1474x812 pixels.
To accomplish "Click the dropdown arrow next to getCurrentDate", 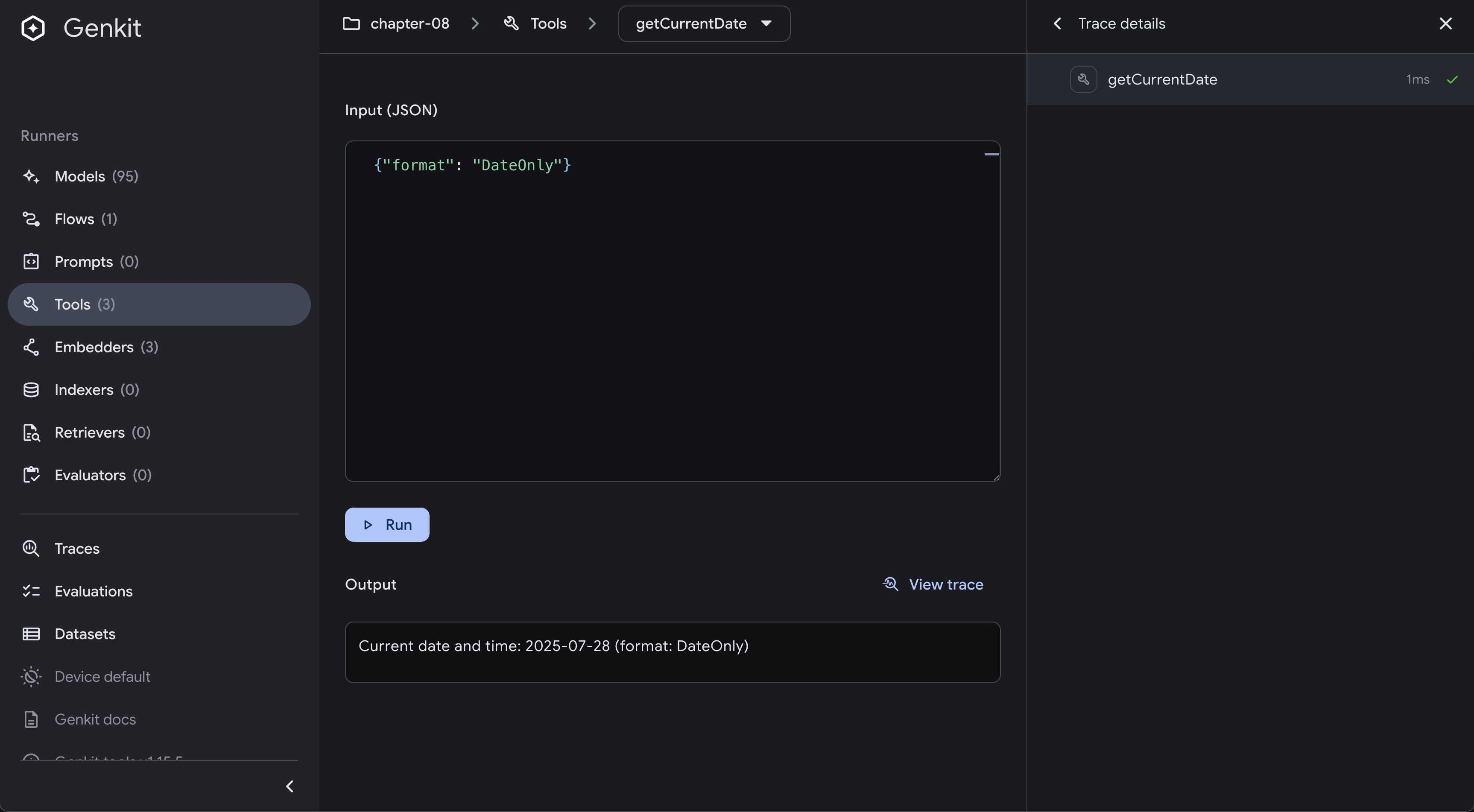I will [x=766, y=23].
